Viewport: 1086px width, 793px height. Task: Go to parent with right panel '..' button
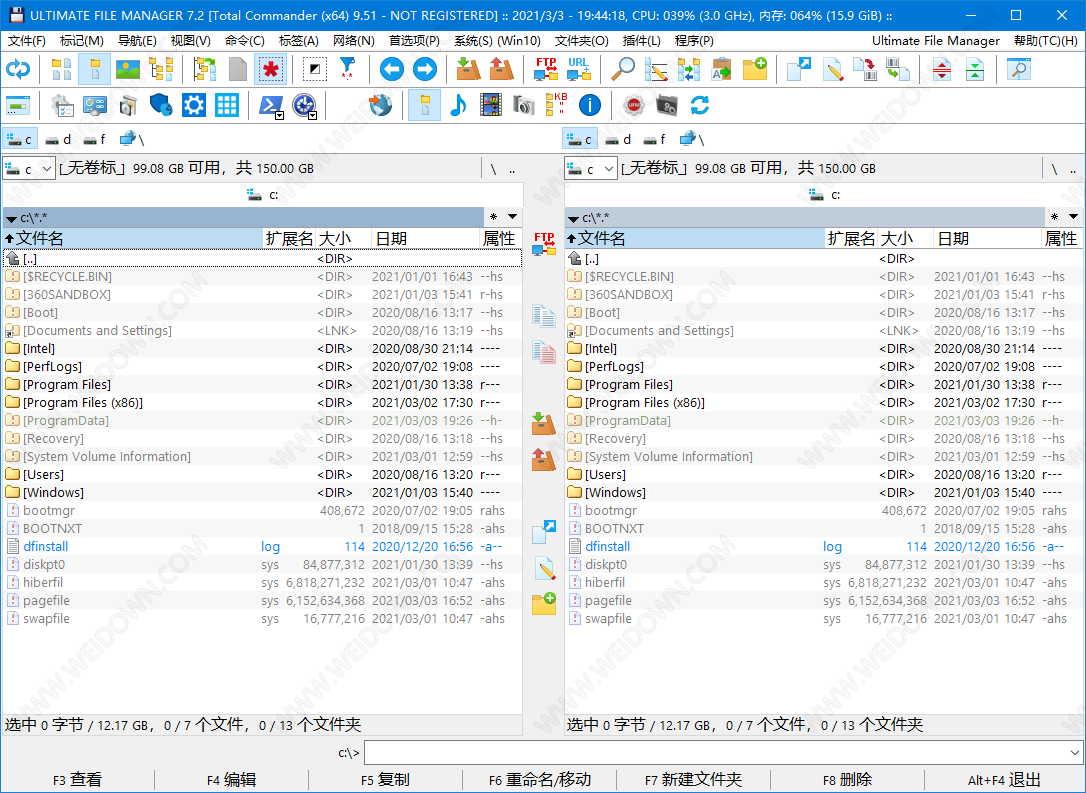[x=1073, y=169]
